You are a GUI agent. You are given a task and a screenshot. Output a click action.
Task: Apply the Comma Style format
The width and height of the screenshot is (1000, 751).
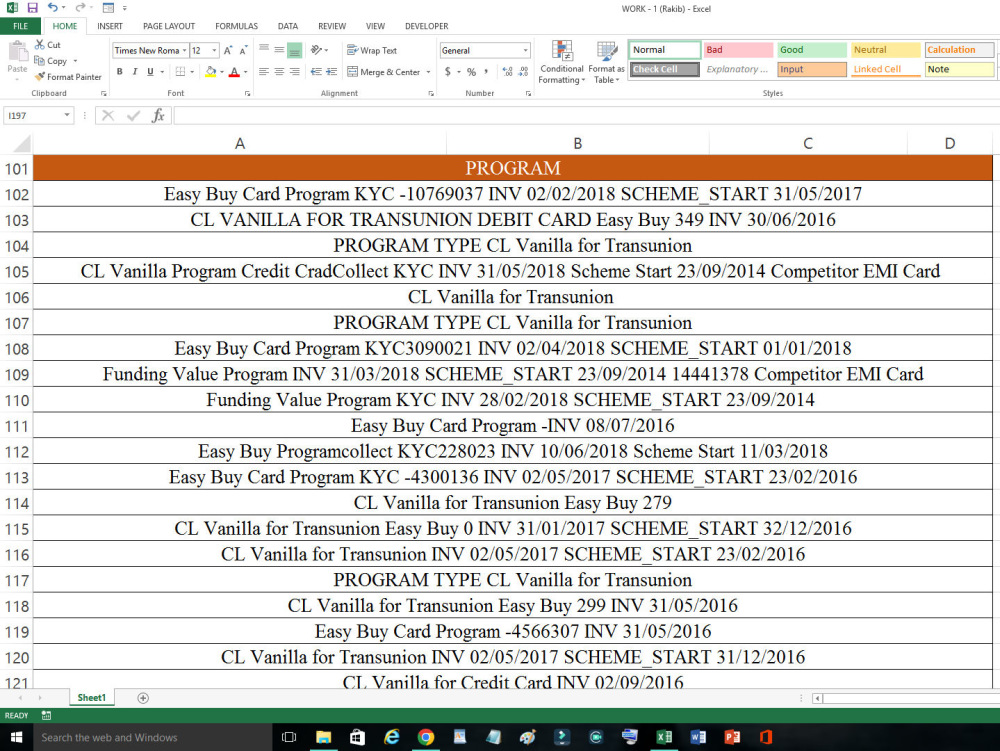pos(486,72)
